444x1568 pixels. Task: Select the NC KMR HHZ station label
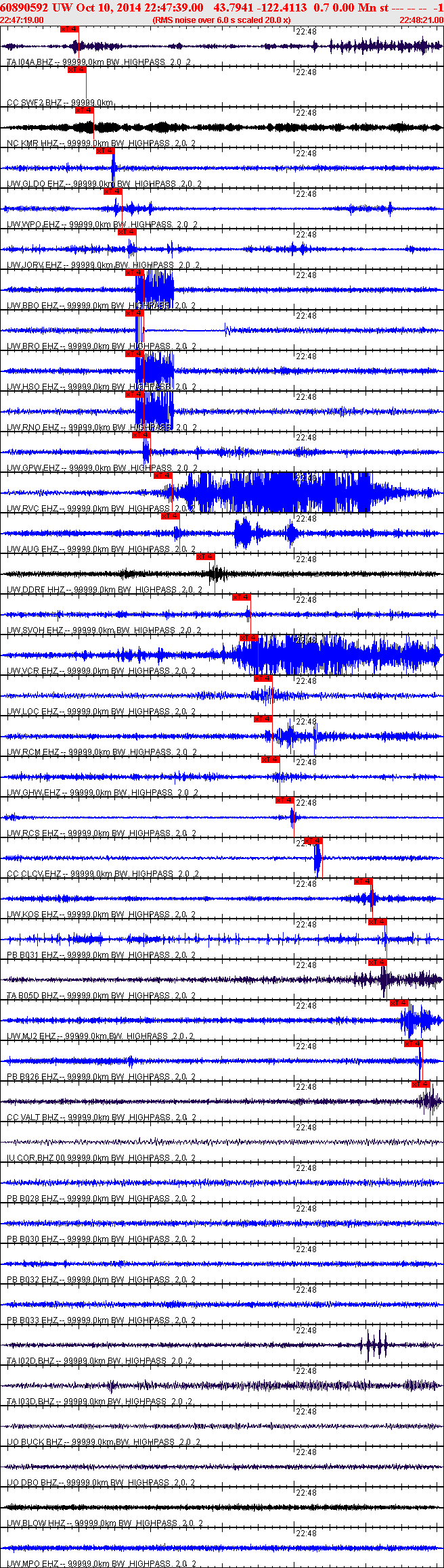click(32, 143)
